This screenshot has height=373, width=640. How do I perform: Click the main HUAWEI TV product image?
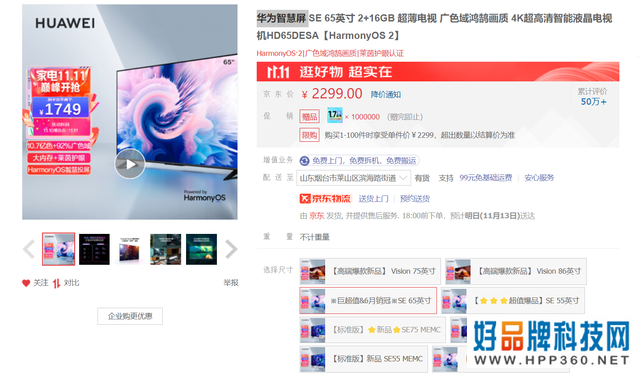130,112
